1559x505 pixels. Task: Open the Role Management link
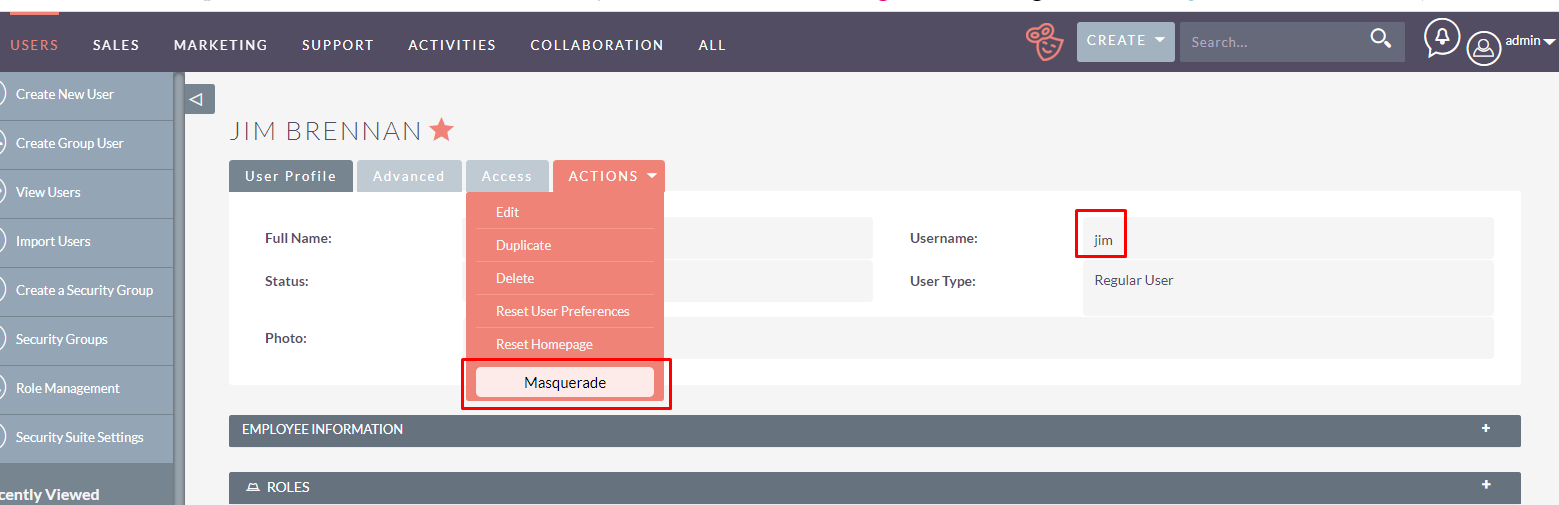68,388
